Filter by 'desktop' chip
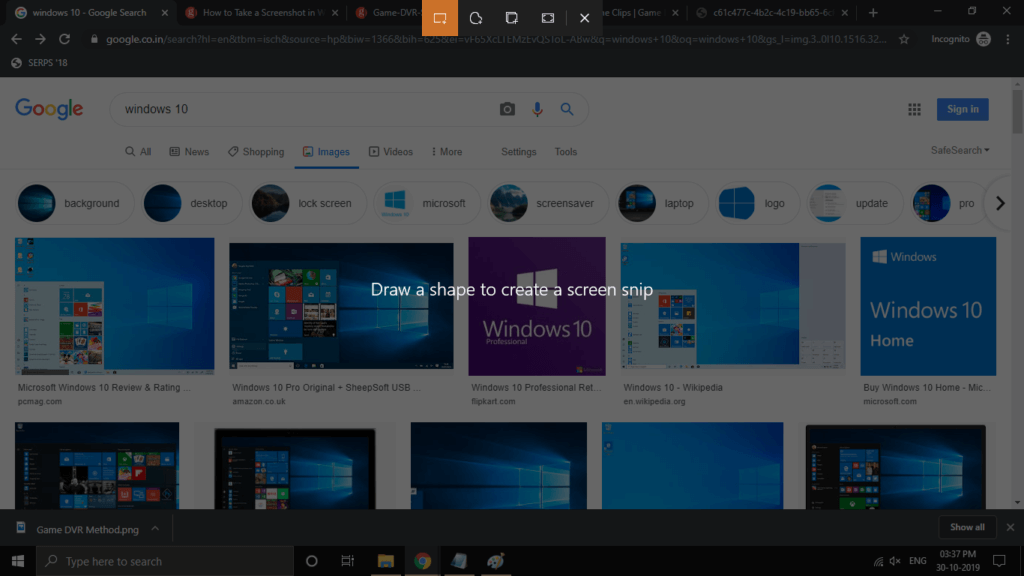Screen dimensions: 1024x576 click(x=191, y=203)
